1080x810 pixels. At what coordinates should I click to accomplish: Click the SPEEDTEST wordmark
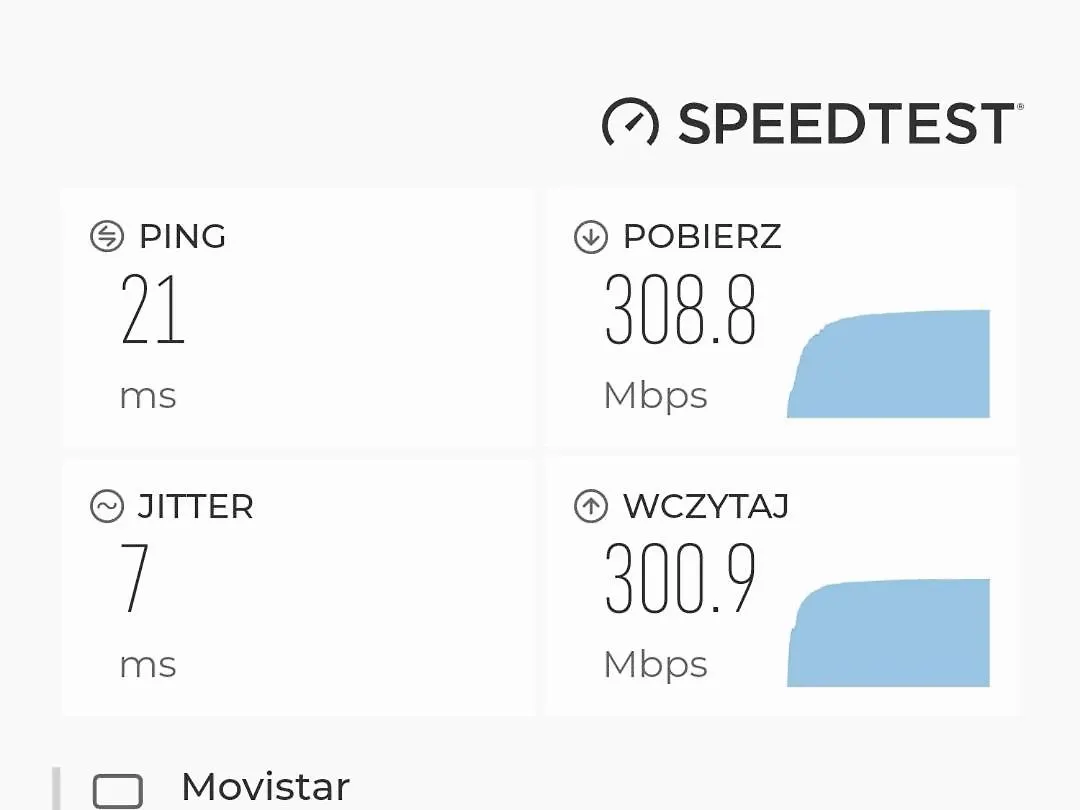coord(847,123)
